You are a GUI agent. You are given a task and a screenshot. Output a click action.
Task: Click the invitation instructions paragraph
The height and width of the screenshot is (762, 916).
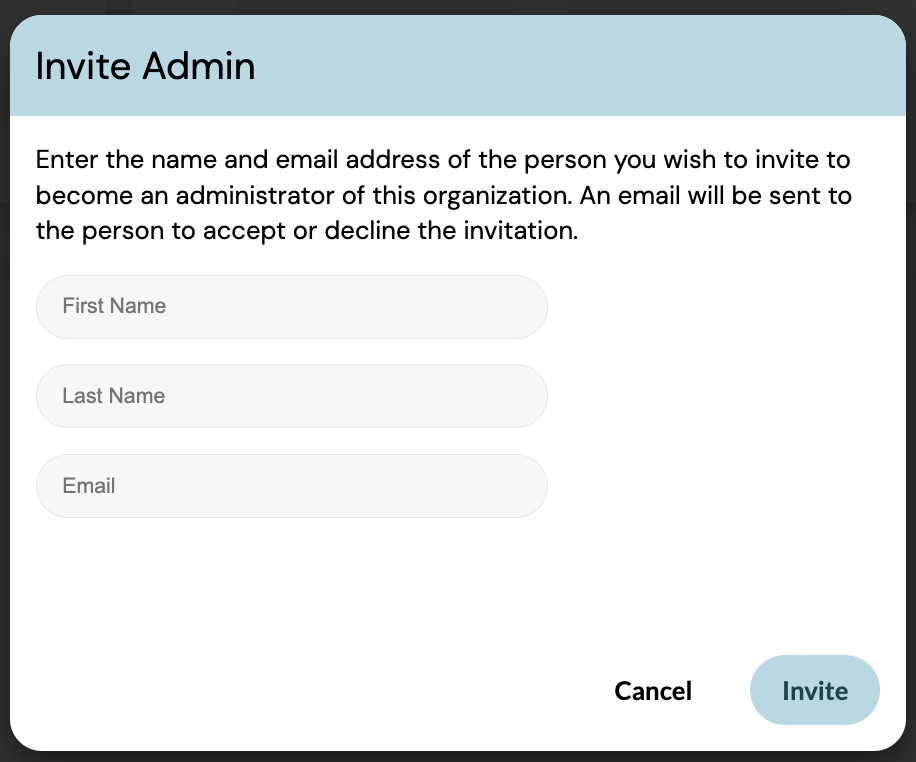(443, 196)
